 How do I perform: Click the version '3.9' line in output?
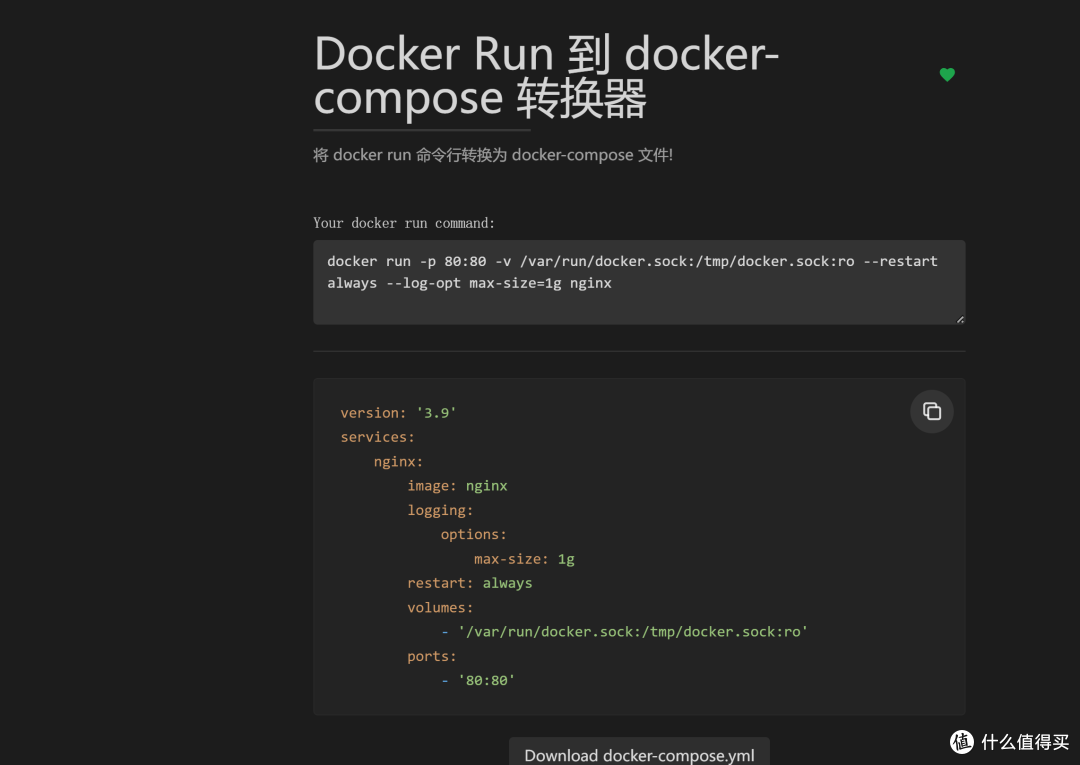click(x=398, y=412)
